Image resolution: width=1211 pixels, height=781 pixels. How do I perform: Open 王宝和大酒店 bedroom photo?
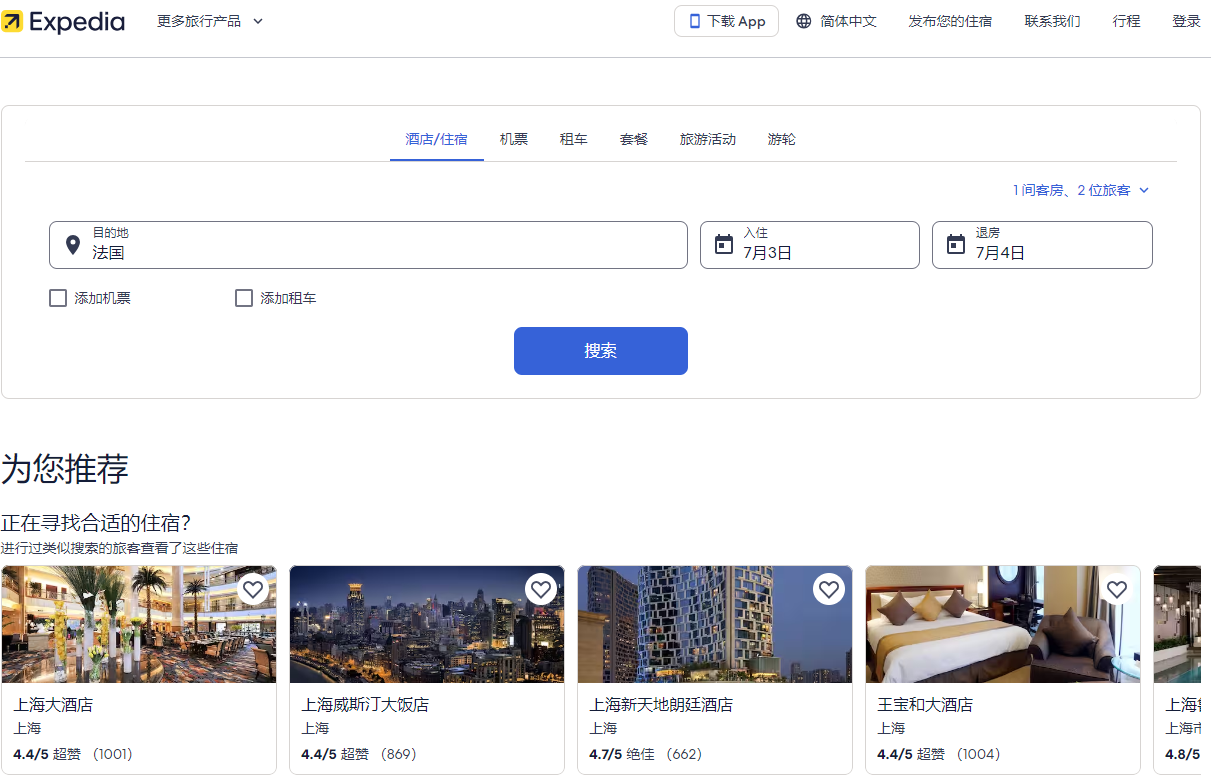point(1003,625)
